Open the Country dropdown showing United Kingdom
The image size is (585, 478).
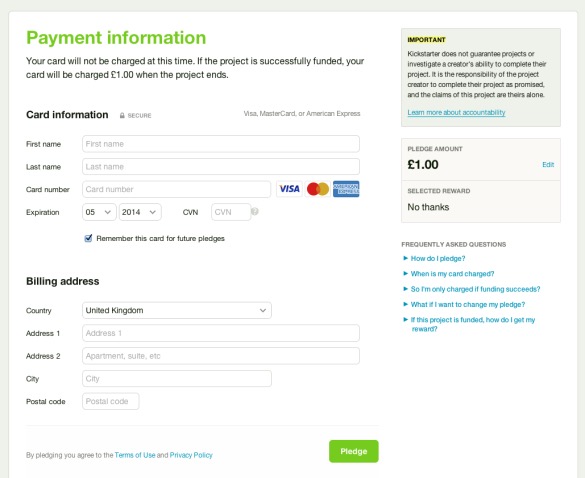point(177,310)
